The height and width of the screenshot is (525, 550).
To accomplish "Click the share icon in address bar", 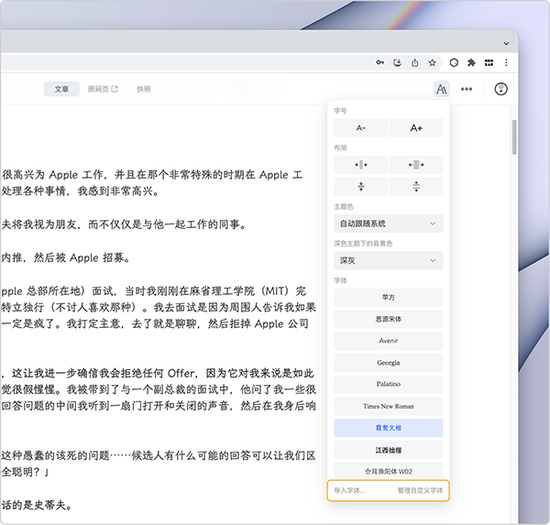I will point(415,63).
